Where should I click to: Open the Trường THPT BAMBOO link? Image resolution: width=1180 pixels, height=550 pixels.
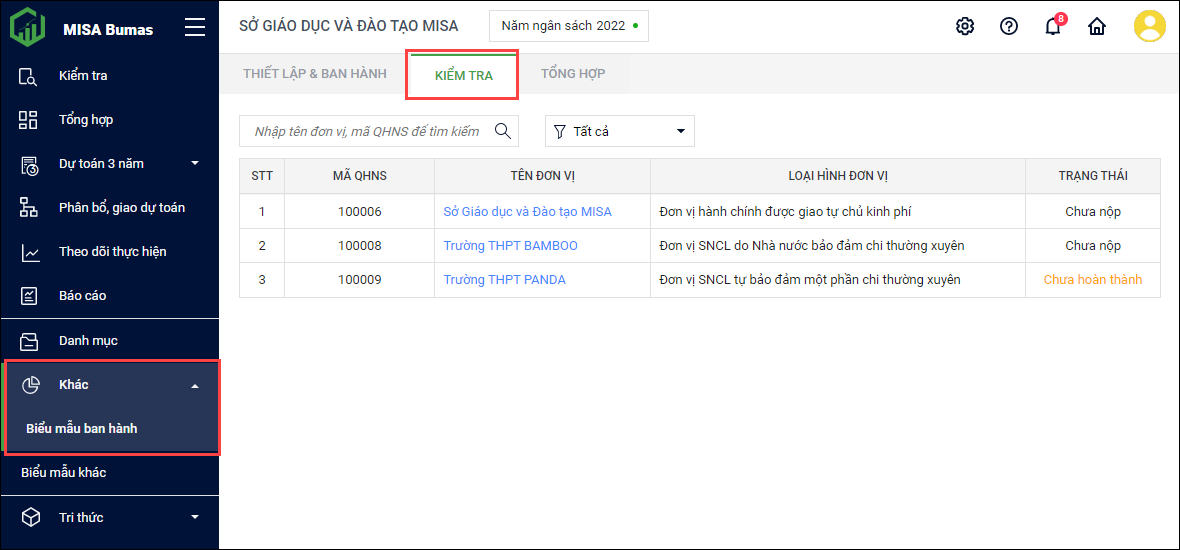[510, 246]
